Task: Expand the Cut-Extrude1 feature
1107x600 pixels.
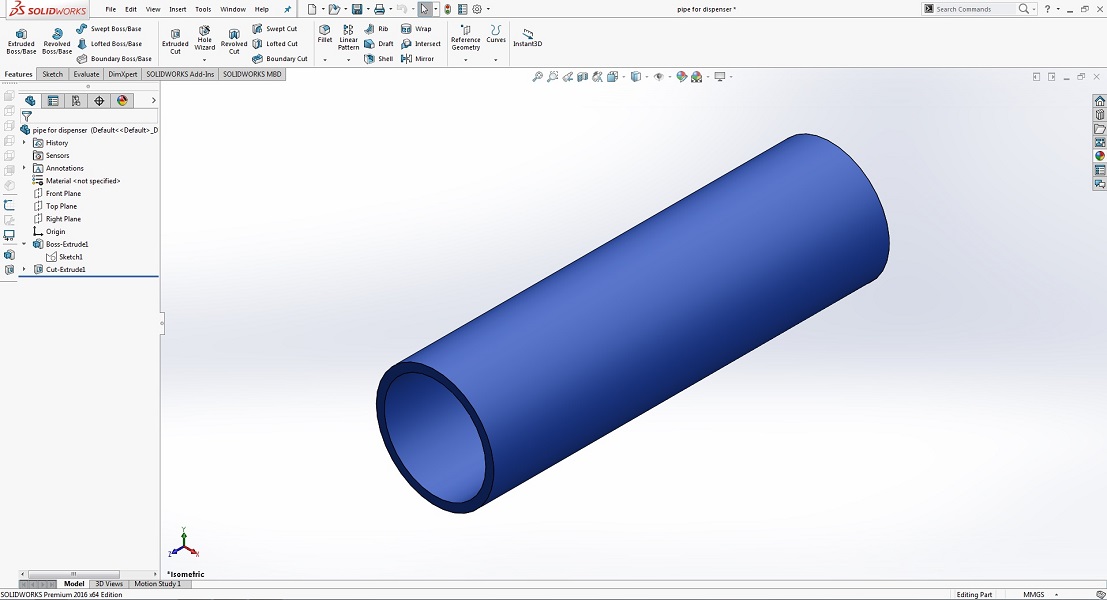Action: tap(24, 270)
